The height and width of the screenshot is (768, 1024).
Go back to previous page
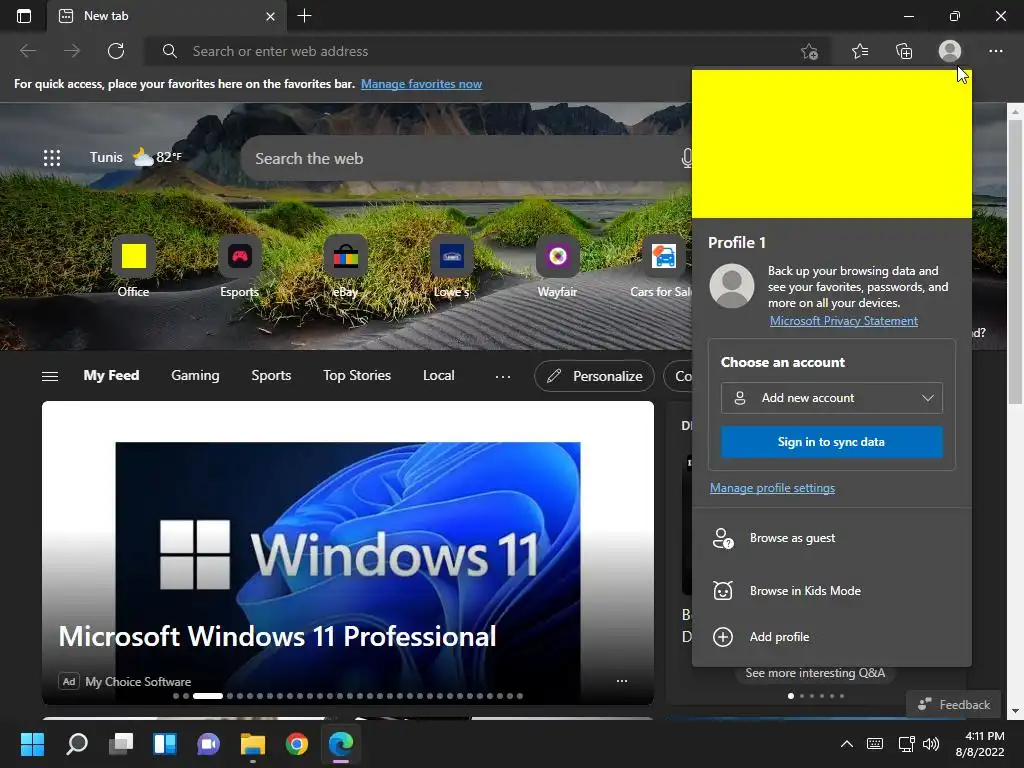tap(28, 51)
